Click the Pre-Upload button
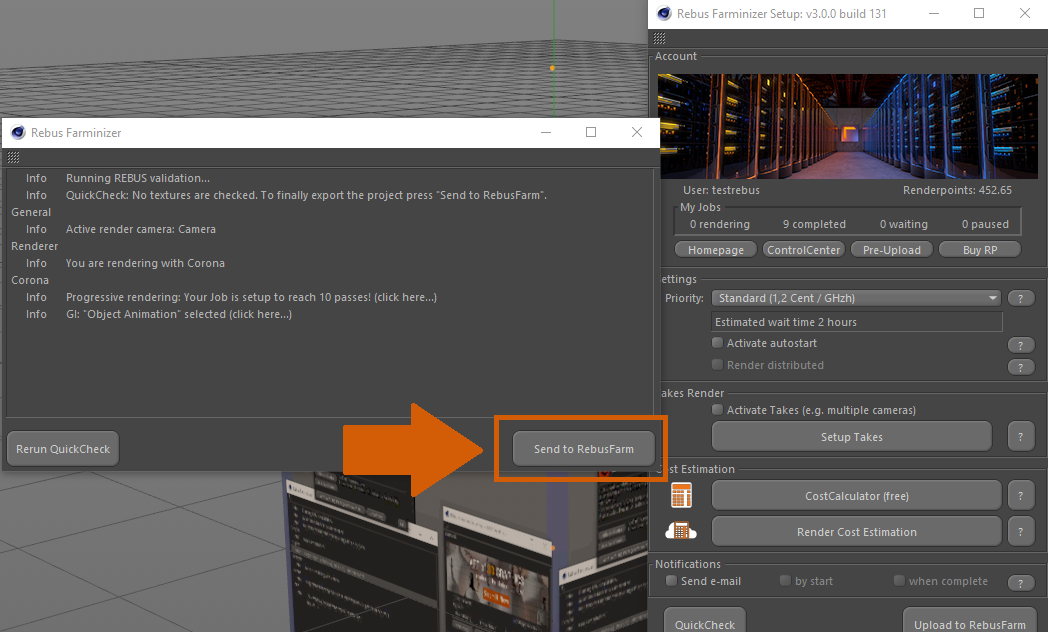 coord(892,250)
